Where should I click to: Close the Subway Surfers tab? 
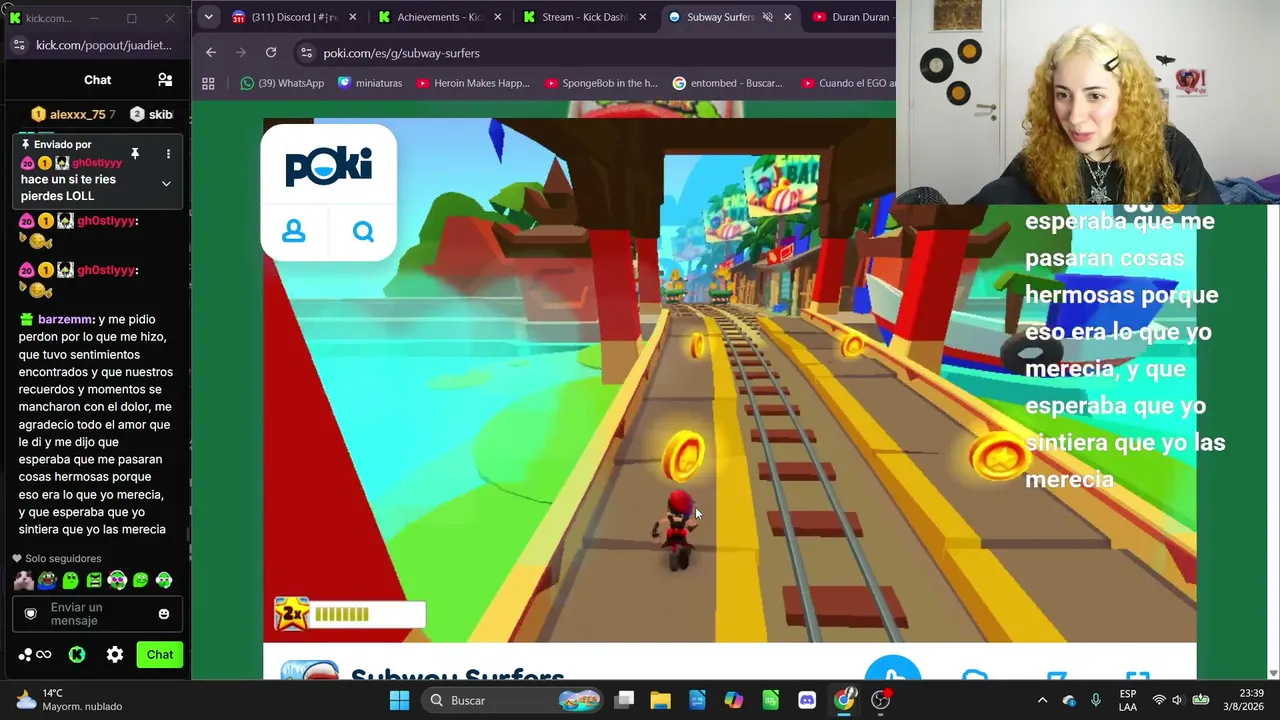pyautogui.click(x=788, y=17)
